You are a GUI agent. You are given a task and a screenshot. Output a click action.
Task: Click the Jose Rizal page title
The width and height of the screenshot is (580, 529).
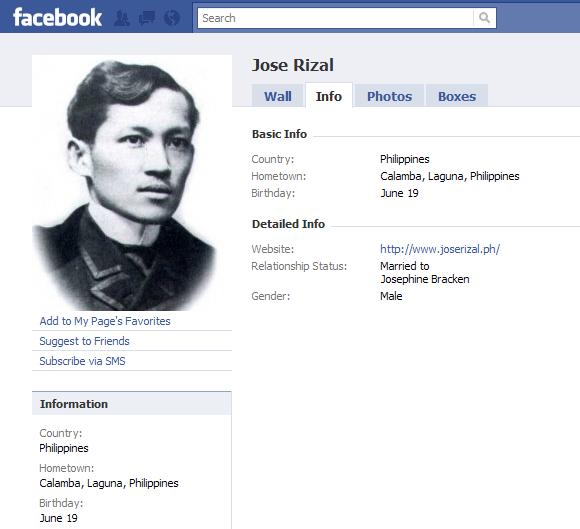coord(293,65)
